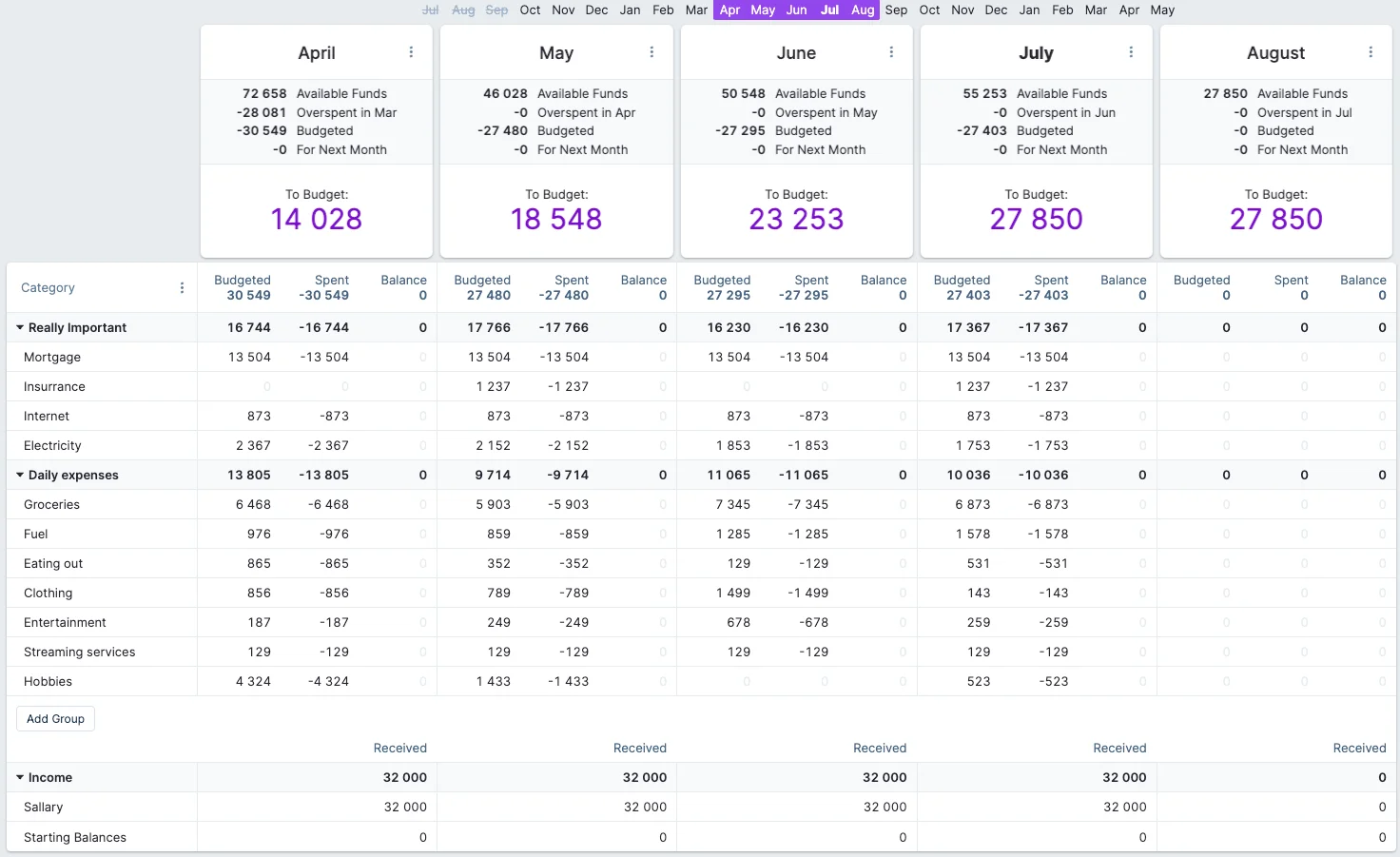Screen dimensions: 1400x857
Task: Open the June month three-dot menu
Action: tap(891, 52)
